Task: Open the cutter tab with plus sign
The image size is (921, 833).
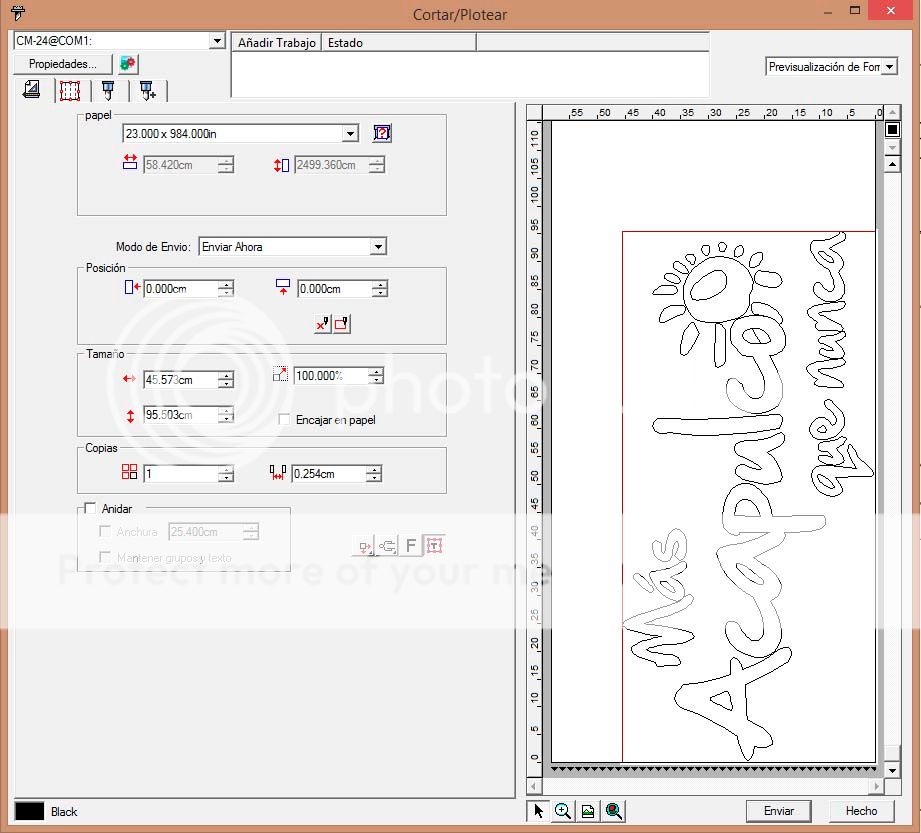Action: point(148,91)
